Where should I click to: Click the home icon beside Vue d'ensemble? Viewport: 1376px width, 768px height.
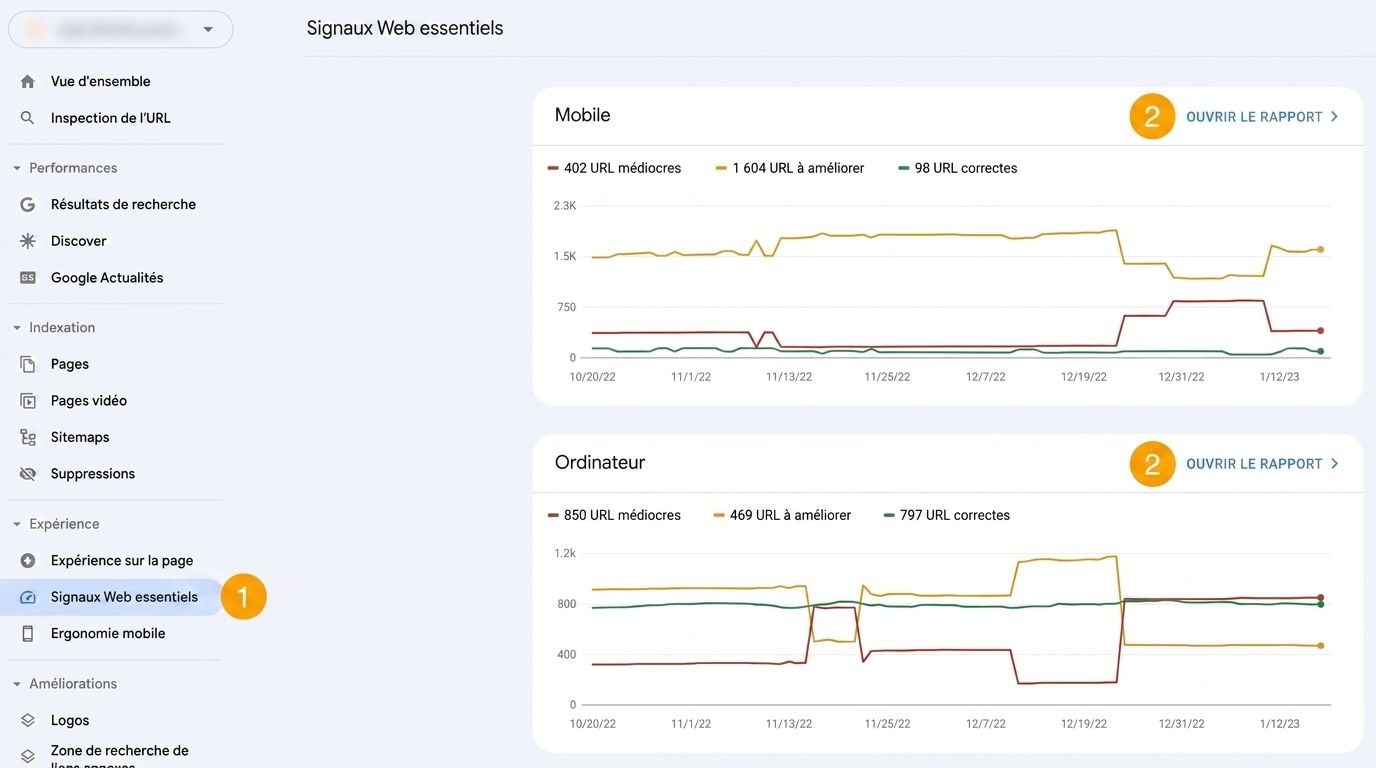click(28, 82)
